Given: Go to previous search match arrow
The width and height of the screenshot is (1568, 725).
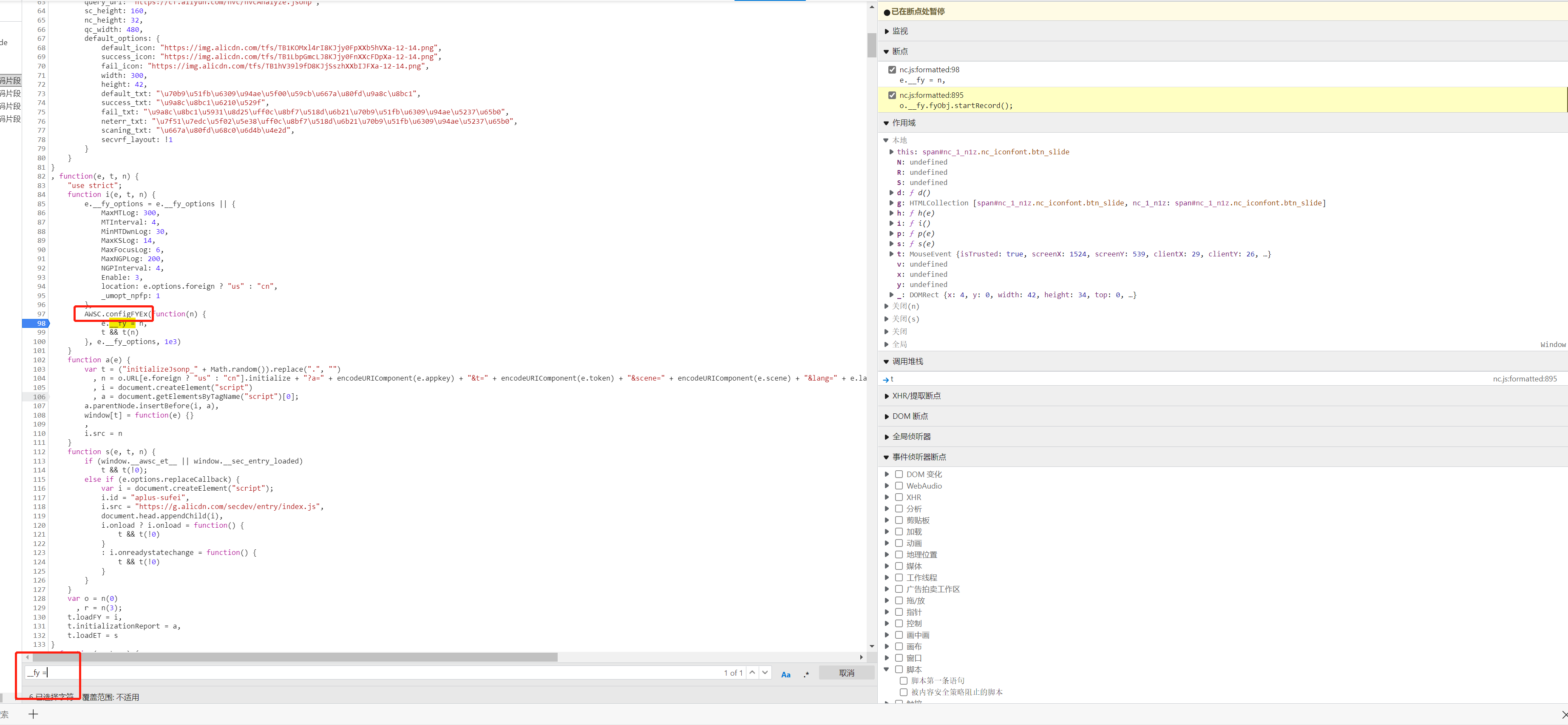Looking at the screenshot, I should (x=752, y=673).
